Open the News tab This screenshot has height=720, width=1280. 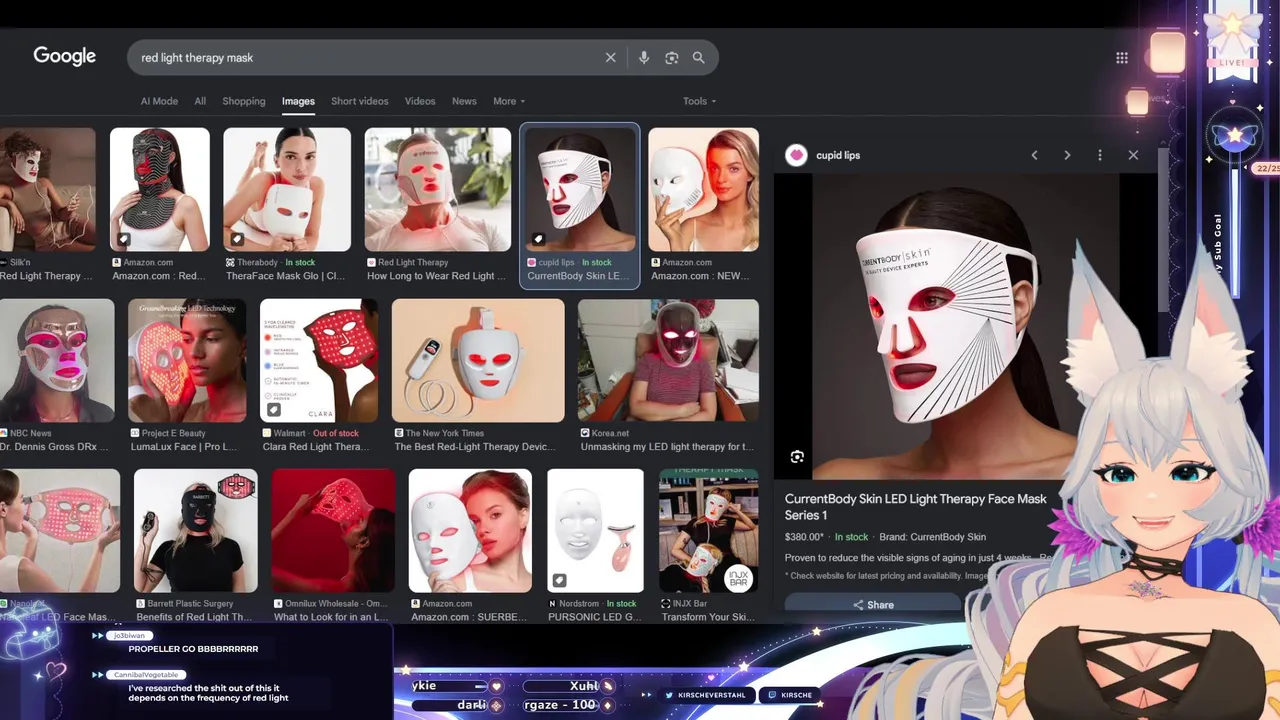click(x=464, y=101)
